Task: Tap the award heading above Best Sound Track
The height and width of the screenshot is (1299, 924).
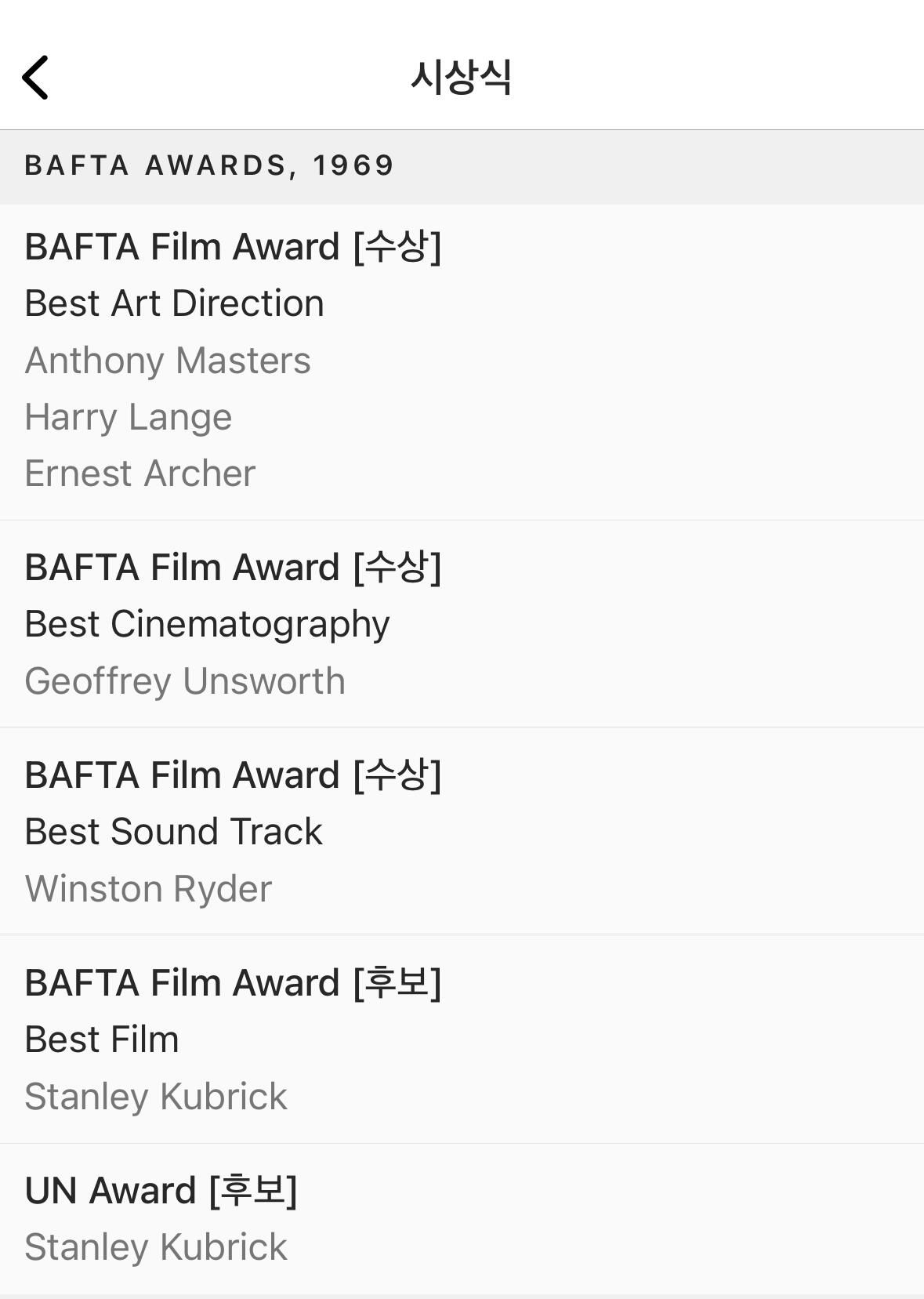Action: tap(233, 775)
